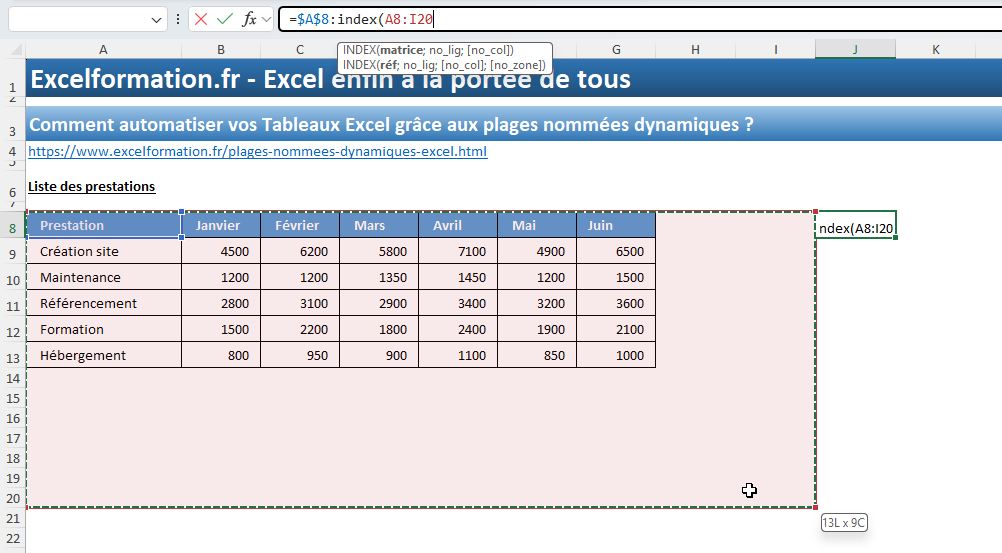
Task: Click the Février header cell
Action: pos(300,225)
